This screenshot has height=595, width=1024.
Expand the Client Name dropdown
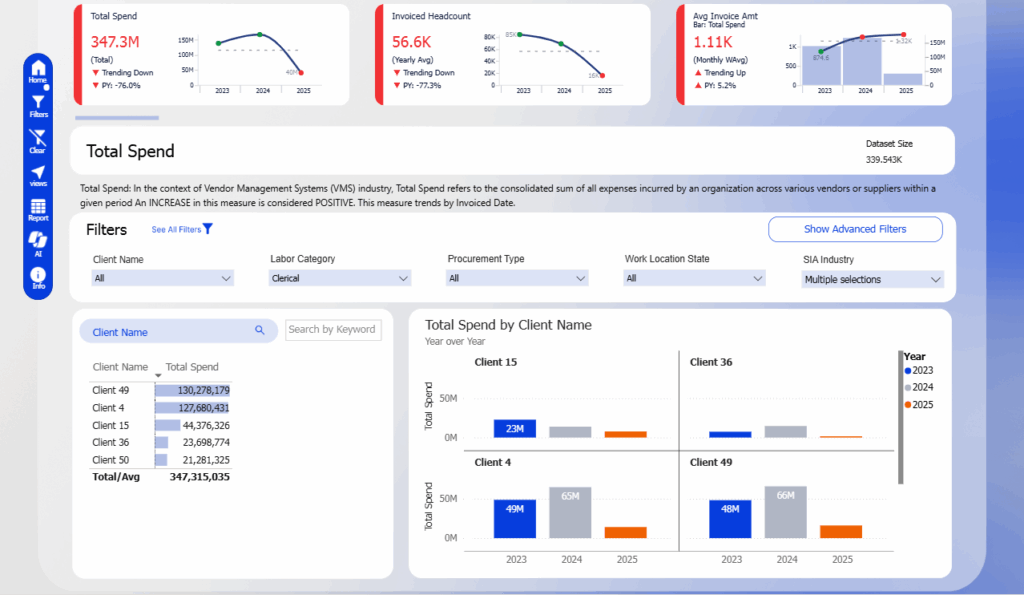[x=162, y=279]
